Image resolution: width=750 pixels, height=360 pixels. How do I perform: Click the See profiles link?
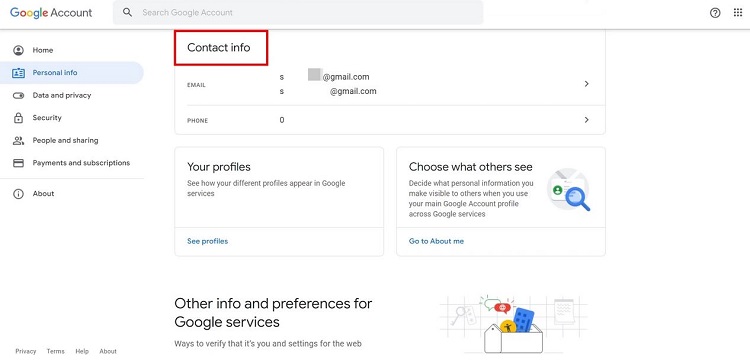click(x=208, y=241)
